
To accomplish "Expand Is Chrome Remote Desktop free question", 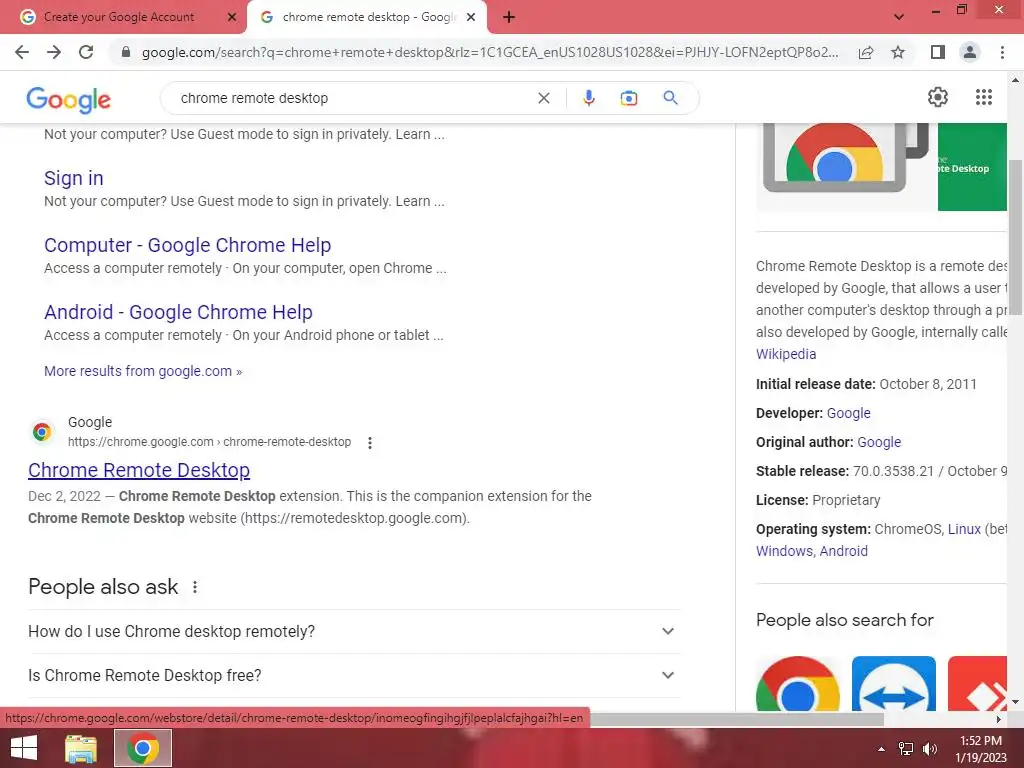I will click(x=354, y=675).
